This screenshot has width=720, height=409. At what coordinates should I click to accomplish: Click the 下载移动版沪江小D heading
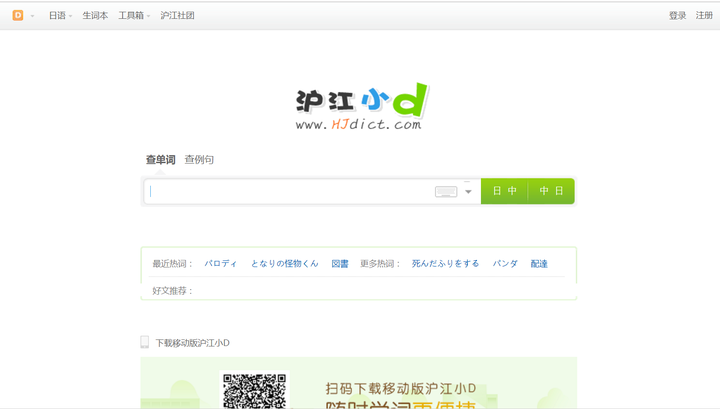tap(192, 343)
